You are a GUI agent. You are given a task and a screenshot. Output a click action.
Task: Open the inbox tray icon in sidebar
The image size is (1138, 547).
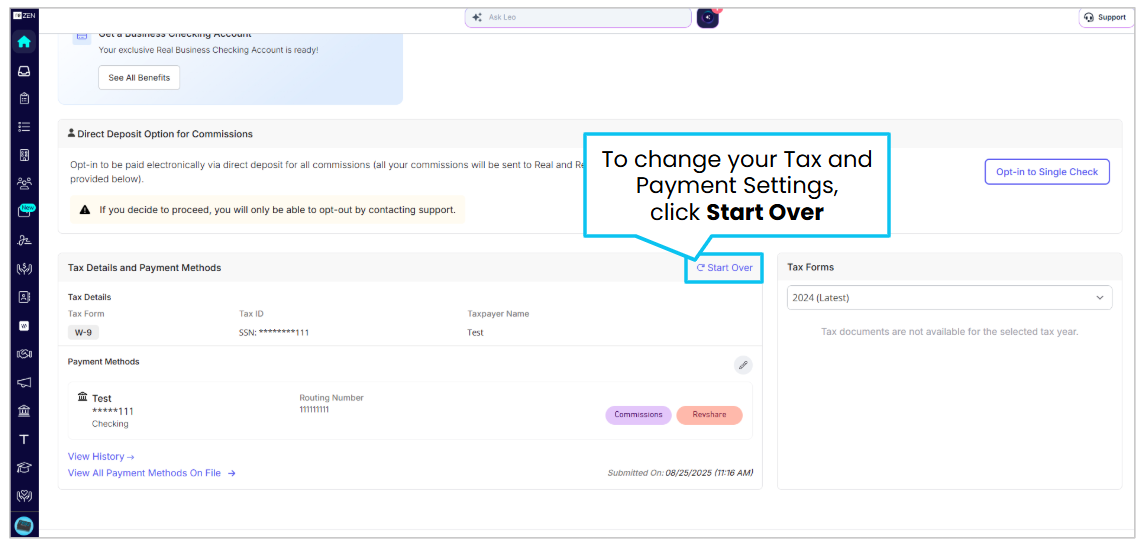(x=24, y=71)
